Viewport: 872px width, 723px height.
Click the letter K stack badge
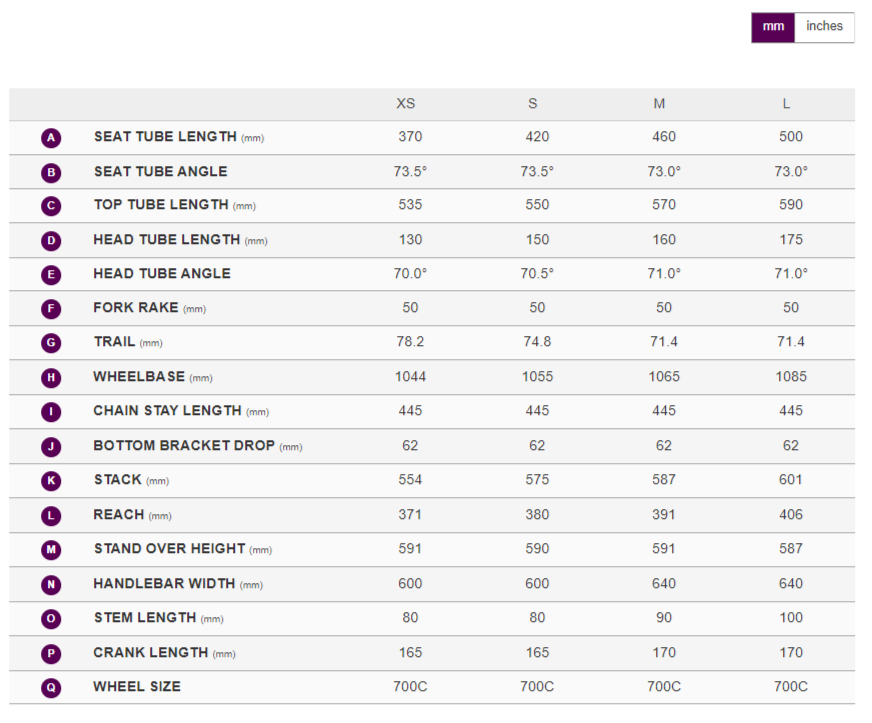[x=51, y=481]
